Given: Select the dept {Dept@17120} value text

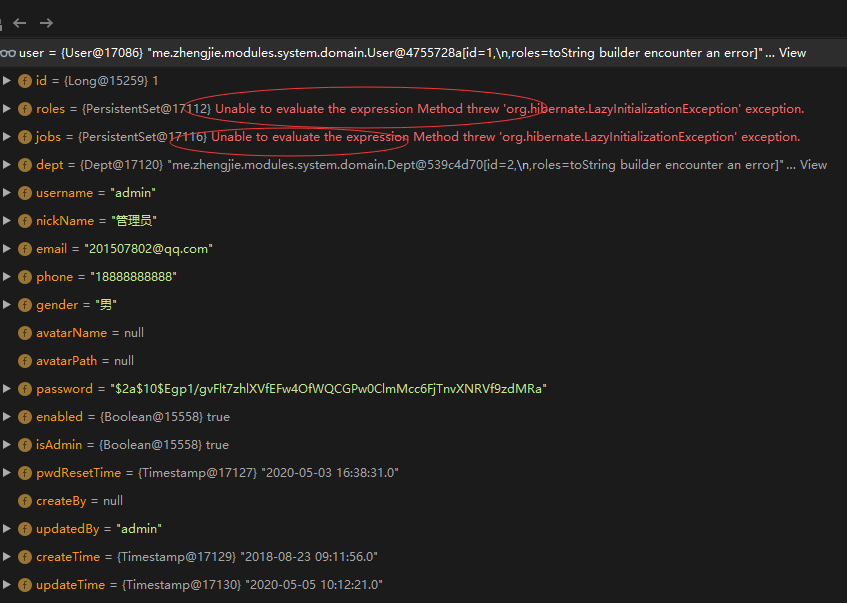Looking at the screenshot, I should [432, 165].
